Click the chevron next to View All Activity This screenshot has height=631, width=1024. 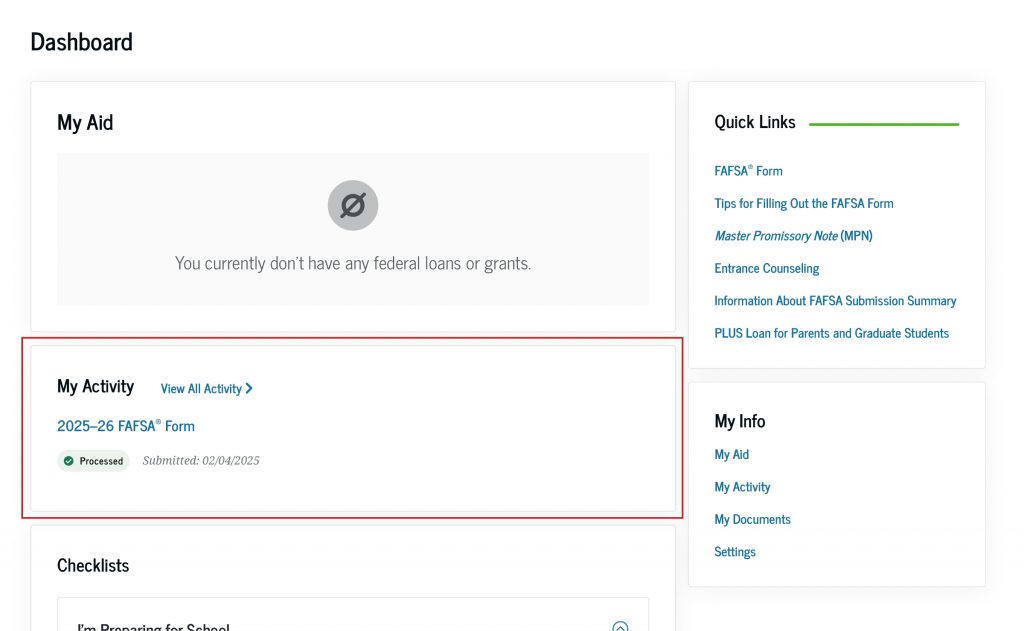pos(249,389)
